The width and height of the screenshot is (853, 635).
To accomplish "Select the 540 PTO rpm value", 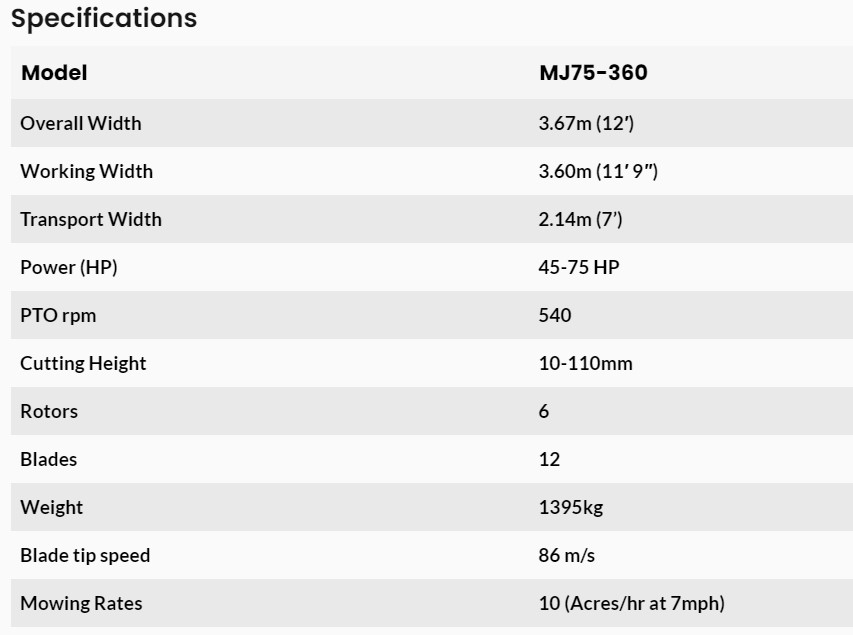I will tap(555, 315).
